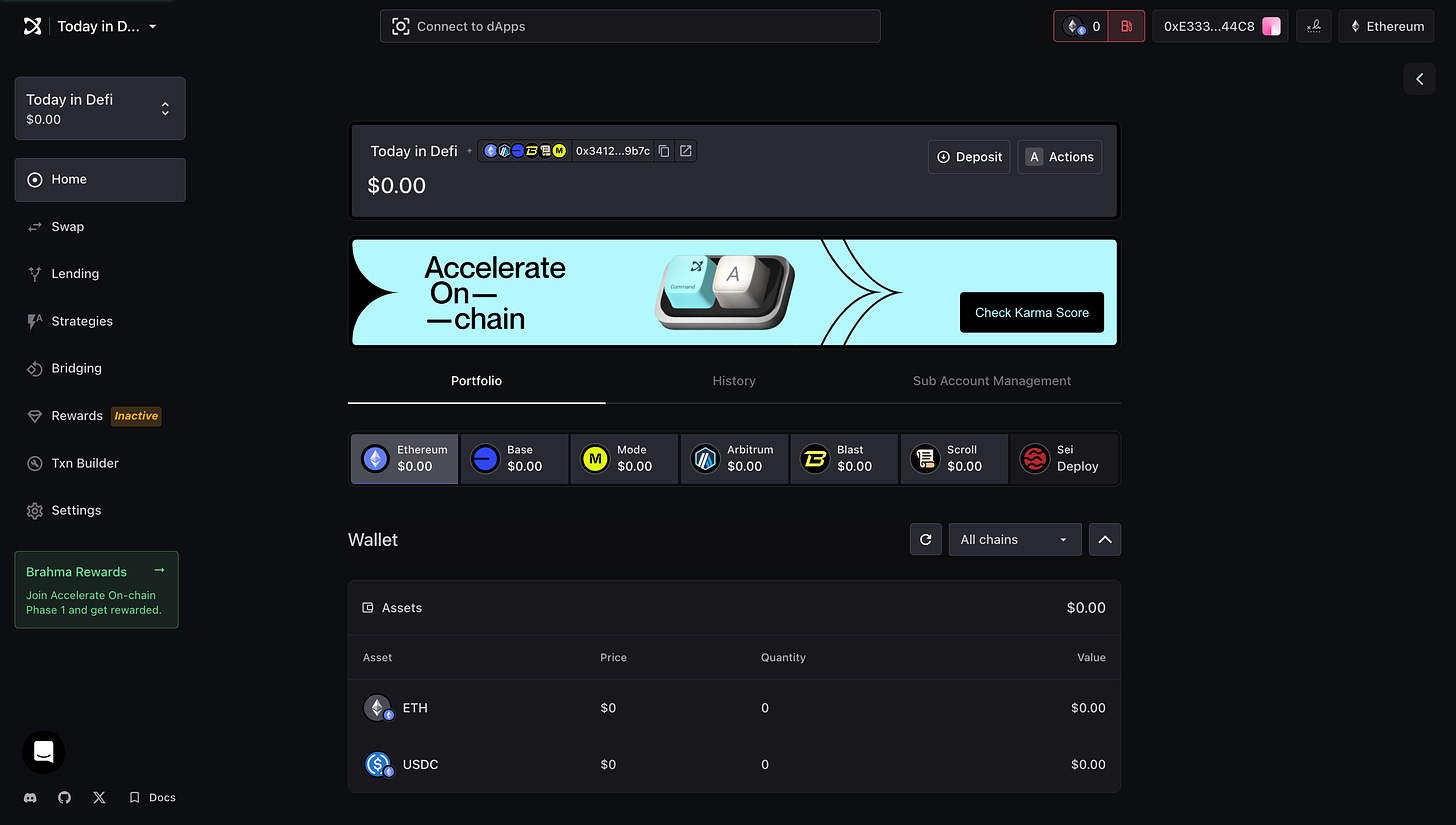Click the Settings gear icon
This screenshot has height=825, width=1456.
(x=35, y=510)
